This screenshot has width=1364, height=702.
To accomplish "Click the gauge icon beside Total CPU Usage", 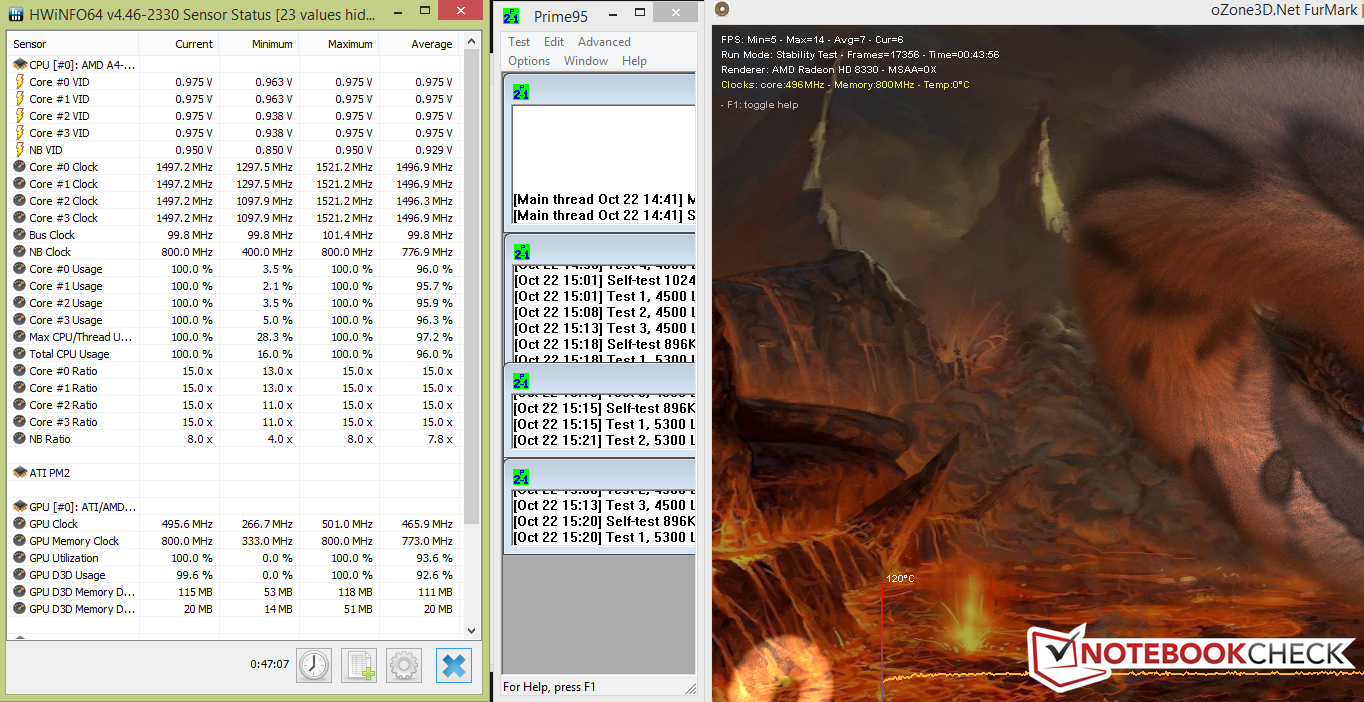I will pyautogui.click(x=20, y=354).
